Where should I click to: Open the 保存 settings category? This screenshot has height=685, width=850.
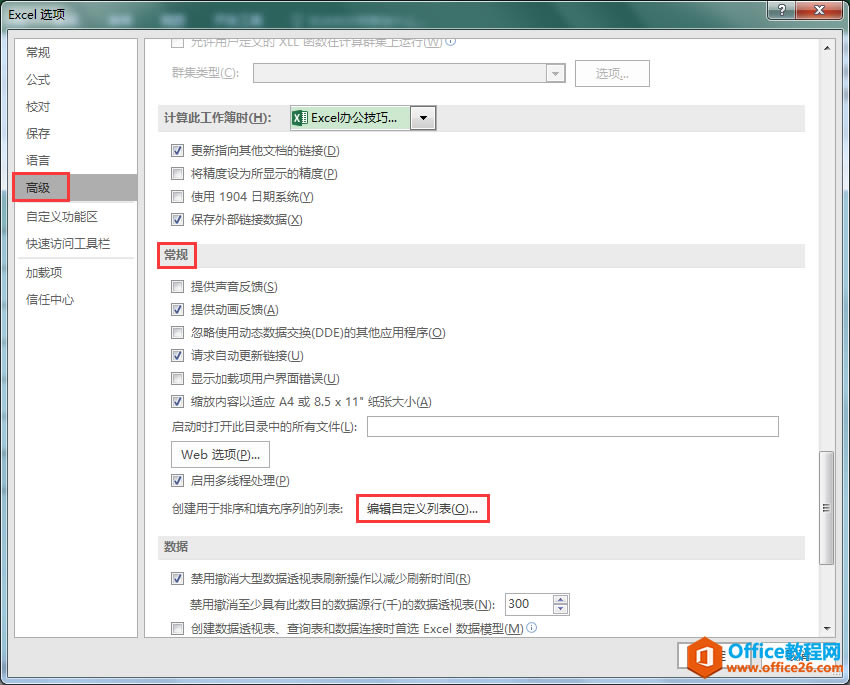click(76, 133)
